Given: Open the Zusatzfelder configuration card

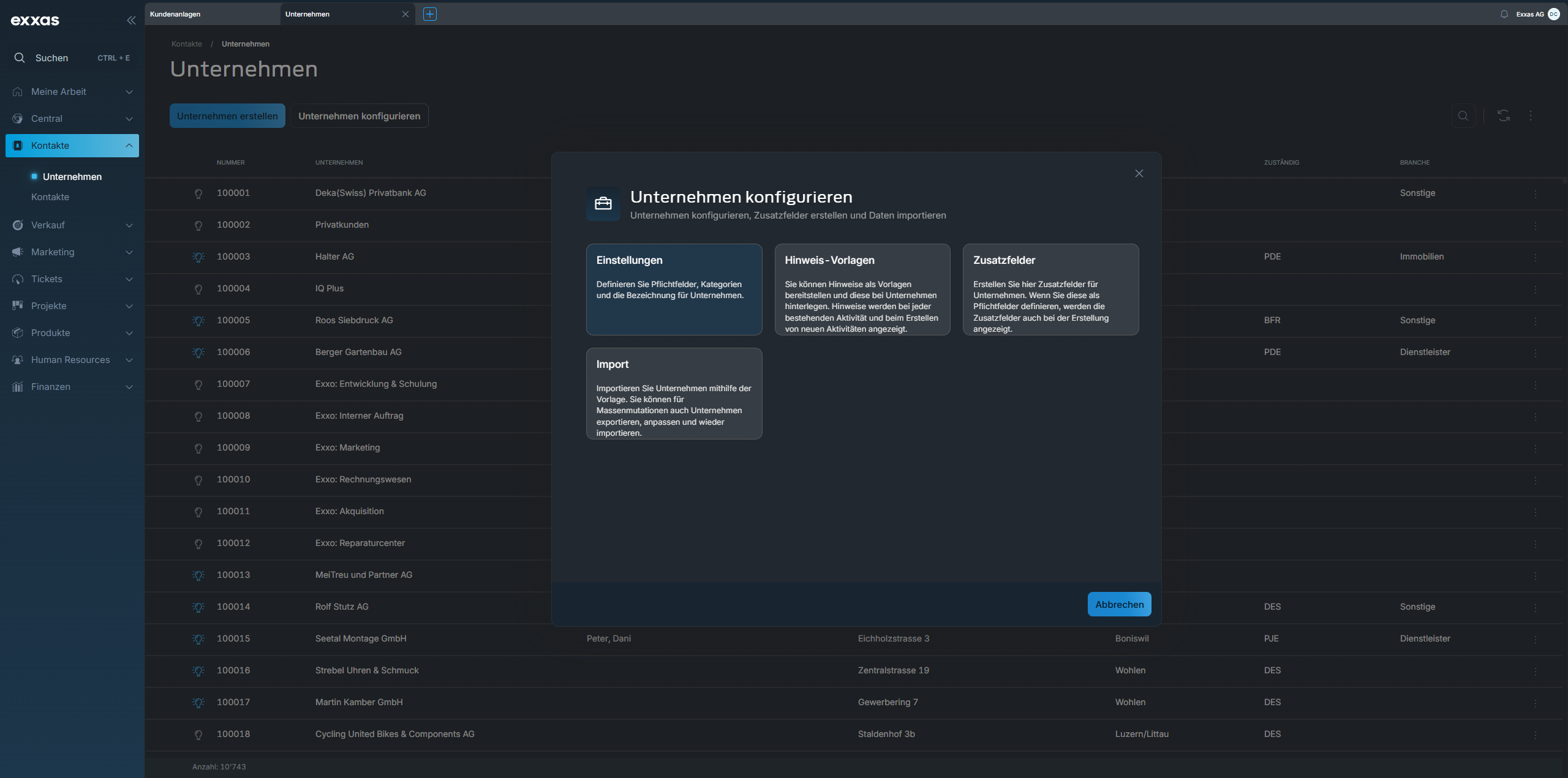Looking at the screenshot, I should coord(1050,290).
